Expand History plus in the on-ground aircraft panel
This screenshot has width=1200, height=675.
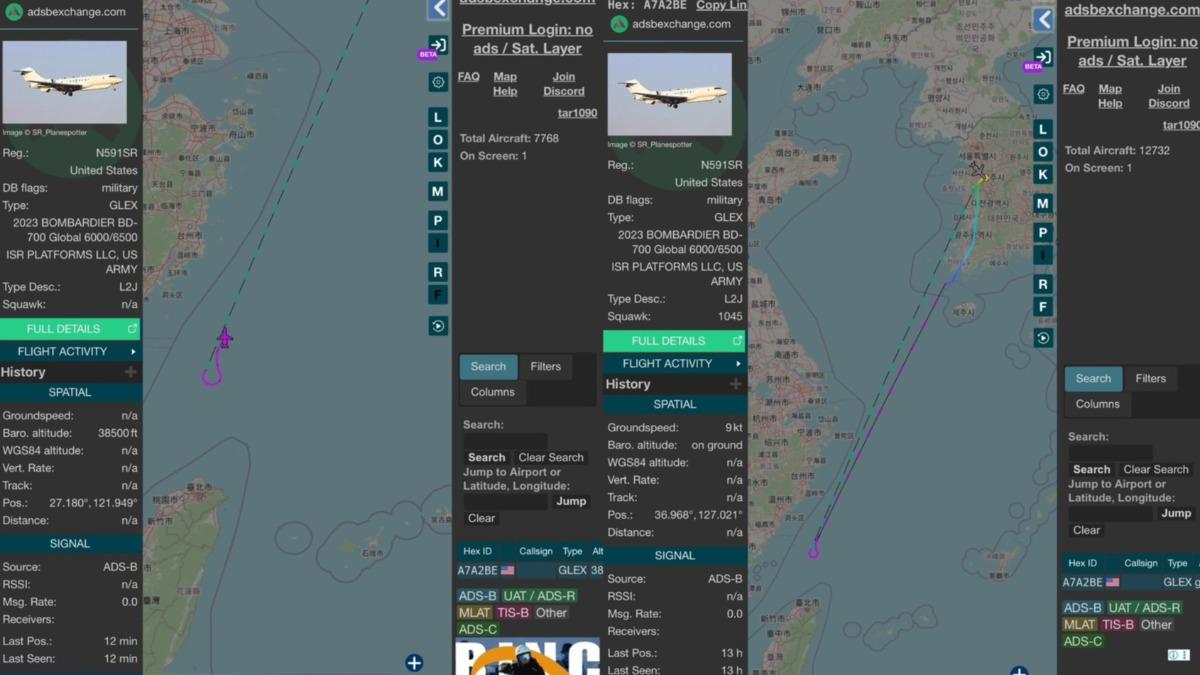[735, 384]
